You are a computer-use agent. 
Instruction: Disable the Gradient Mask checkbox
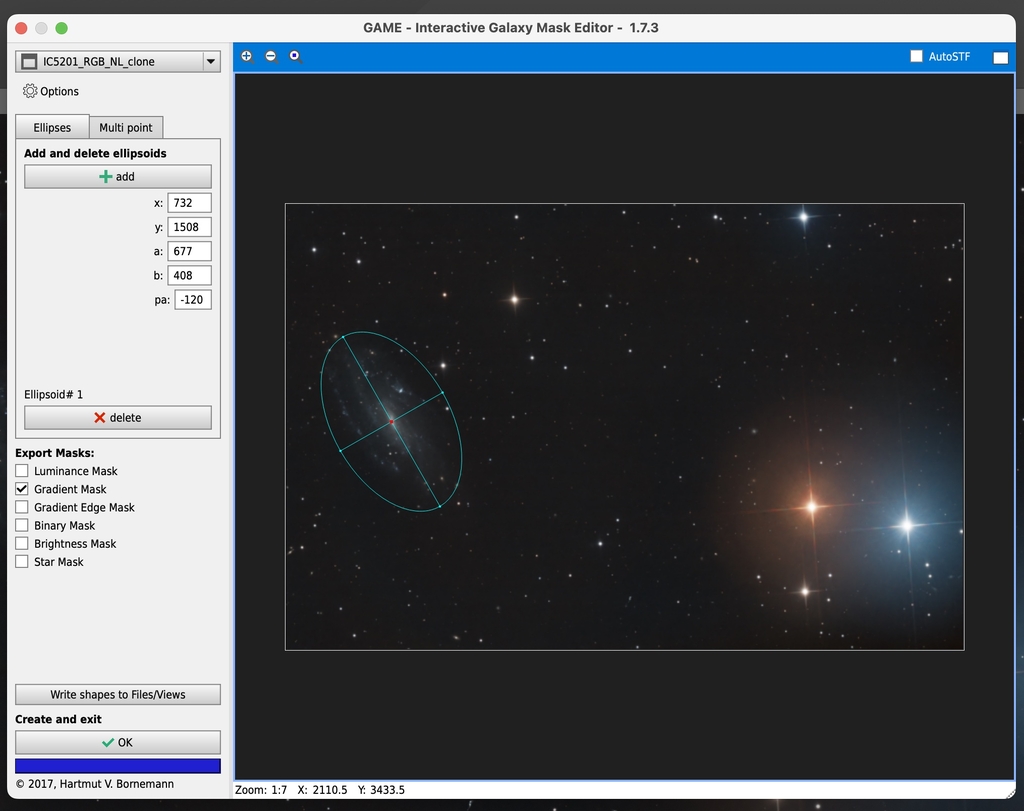tap(22, 489)
